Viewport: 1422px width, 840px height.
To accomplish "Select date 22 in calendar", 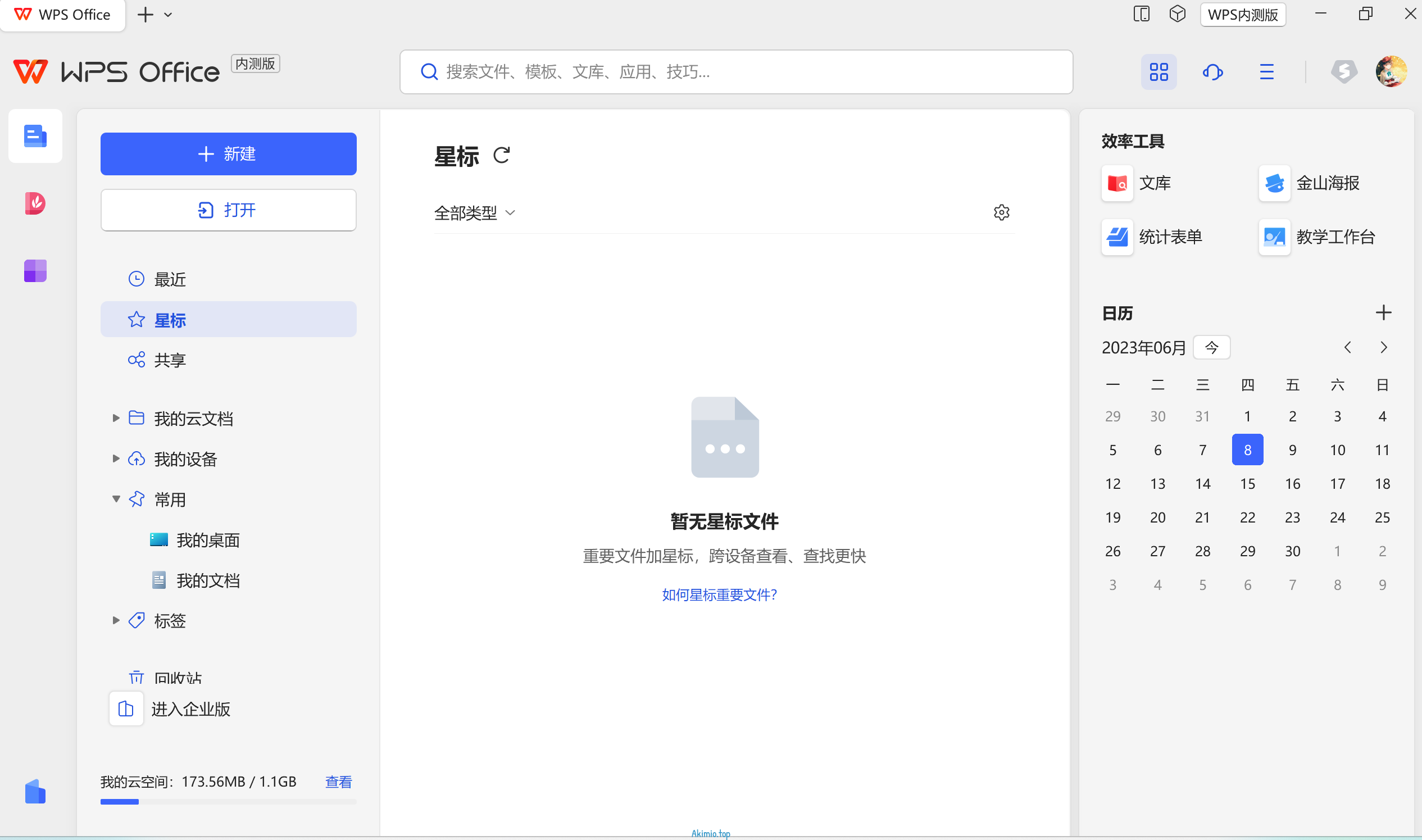I will point(1247,517).
